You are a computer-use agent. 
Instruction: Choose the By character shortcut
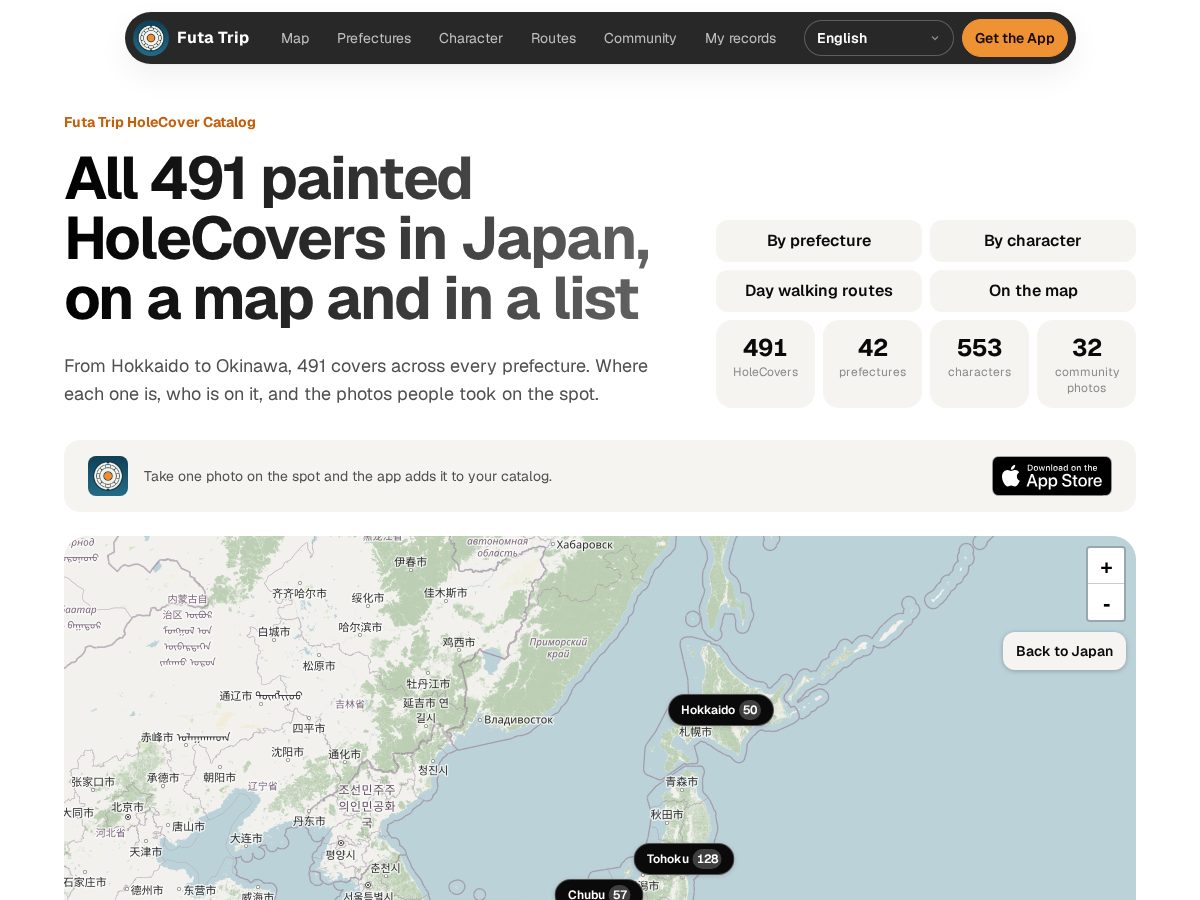[x=1033, y=241]
